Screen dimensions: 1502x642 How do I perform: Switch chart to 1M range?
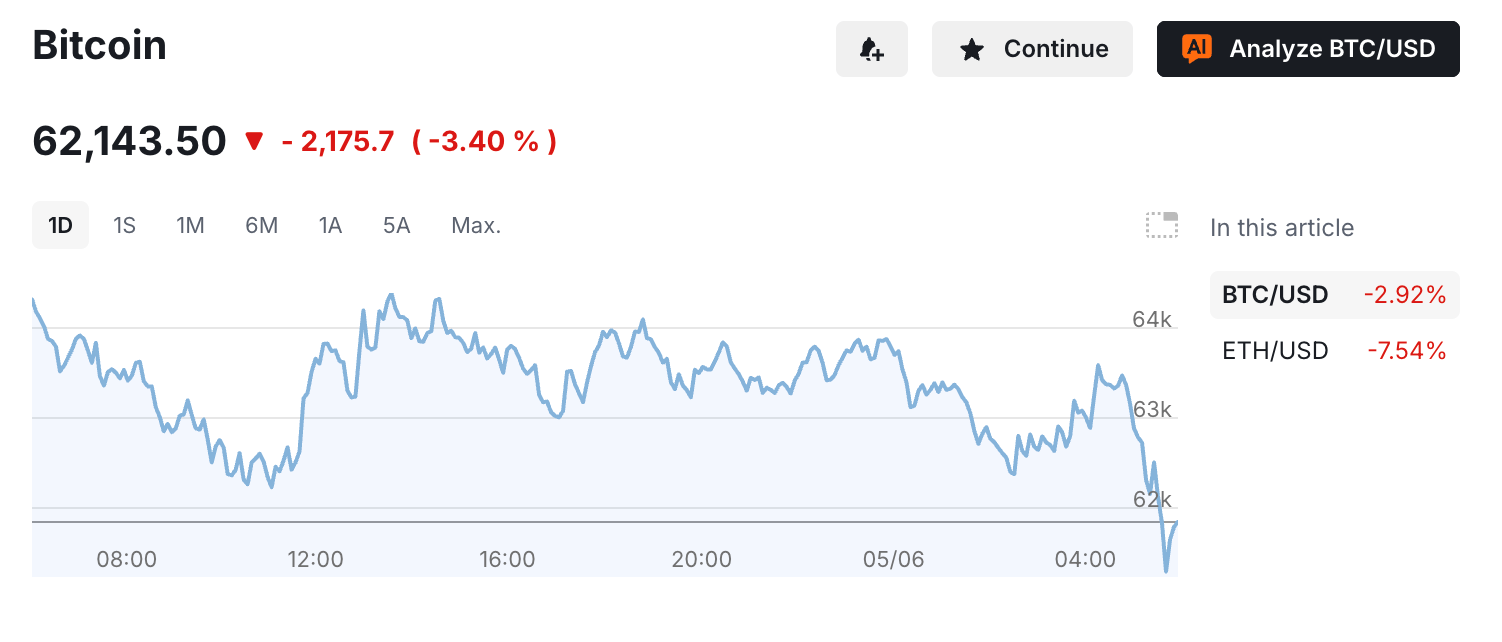click(x=190, y=225)
